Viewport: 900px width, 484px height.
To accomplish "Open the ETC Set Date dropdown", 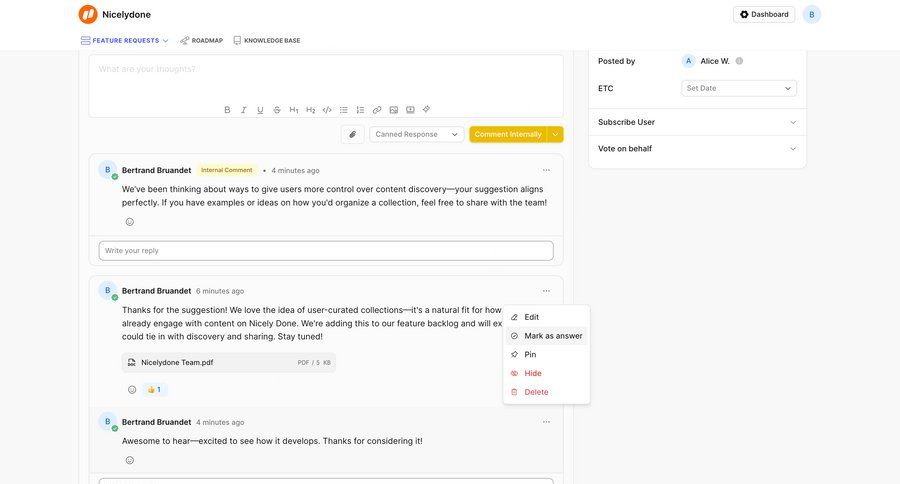I will coord(739,88).
